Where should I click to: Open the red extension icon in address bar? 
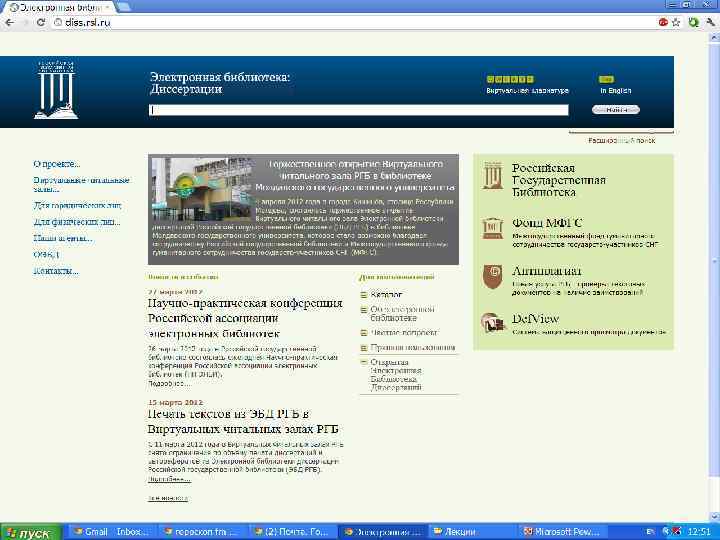click(x=663, y=22)
